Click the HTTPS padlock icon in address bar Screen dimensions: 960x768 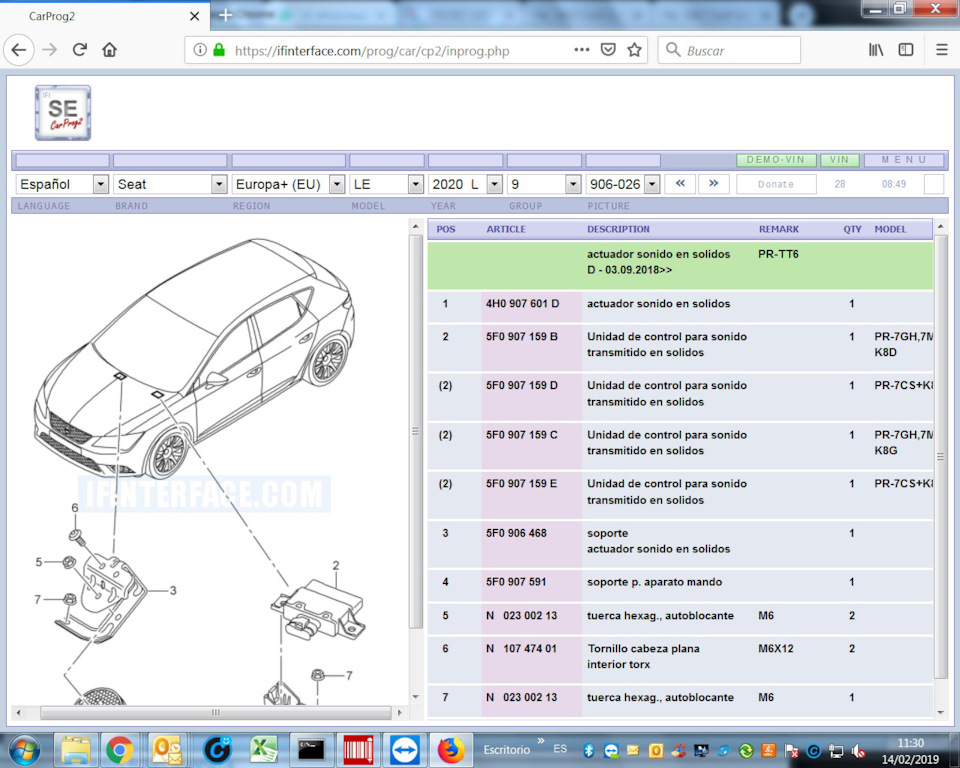point(221,49)
